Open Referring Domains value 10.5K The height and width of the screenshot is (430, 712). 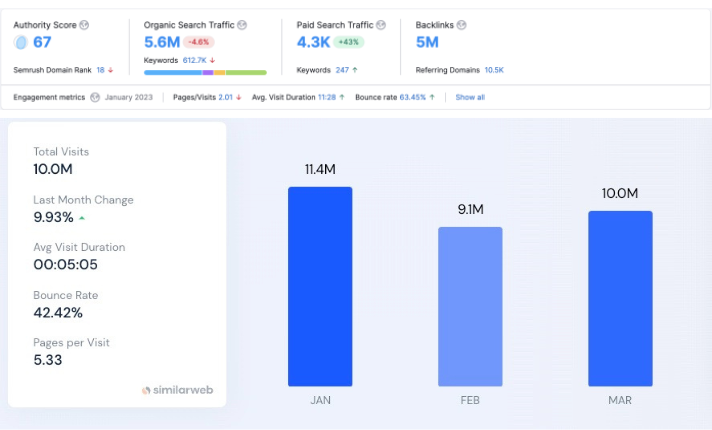pyautogui.click(x=494, y=70)
